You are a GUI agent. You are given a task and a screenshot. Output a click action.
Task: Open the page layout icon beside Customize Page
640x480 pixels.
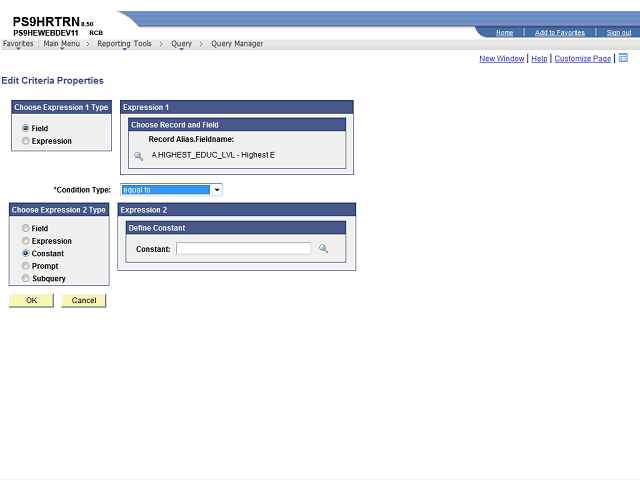[x=623, y=58]
